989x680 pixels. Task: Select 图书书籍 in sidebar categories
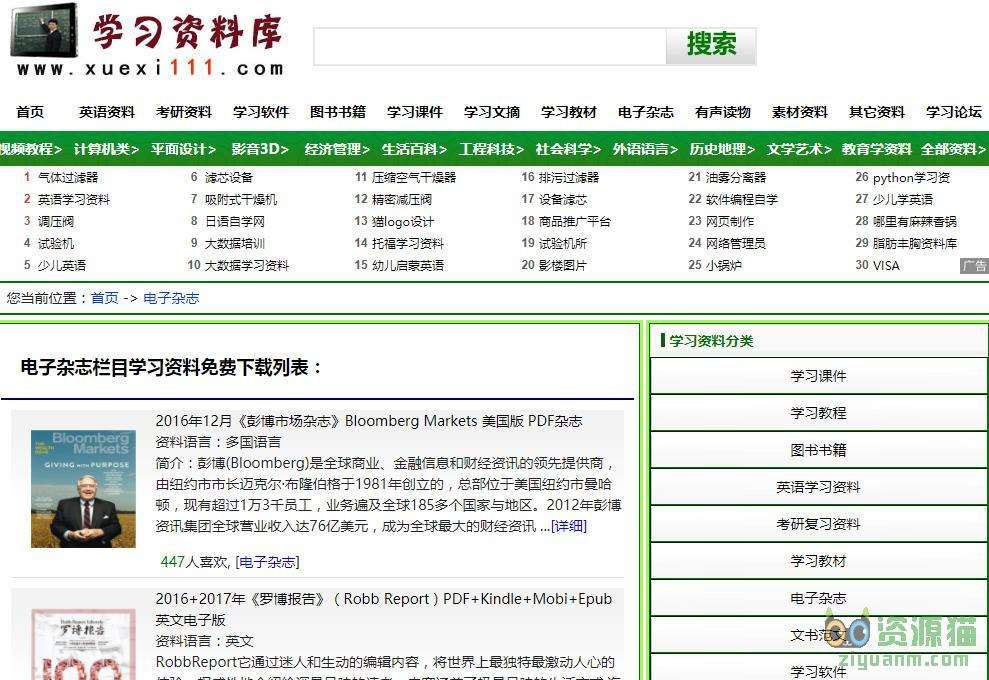click(818, 450)
